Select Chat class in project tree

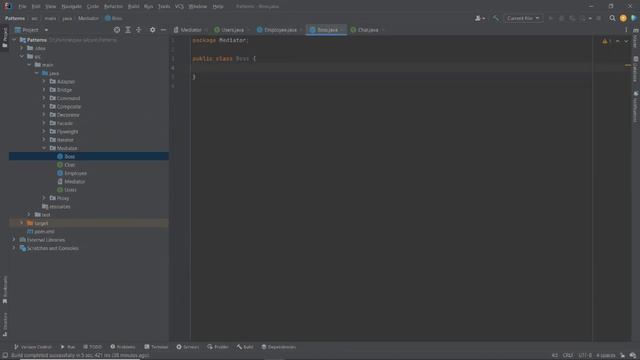pos(70,165)
